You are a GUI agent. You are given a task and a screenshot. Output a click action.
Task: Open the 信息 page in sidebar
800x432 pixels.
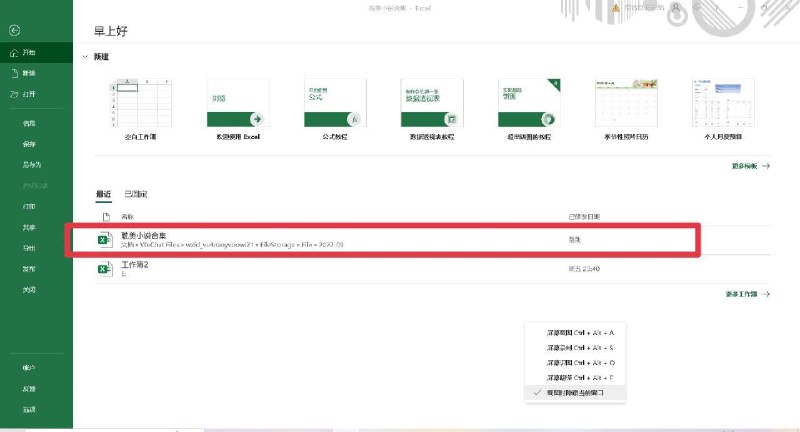pos(29,123)
